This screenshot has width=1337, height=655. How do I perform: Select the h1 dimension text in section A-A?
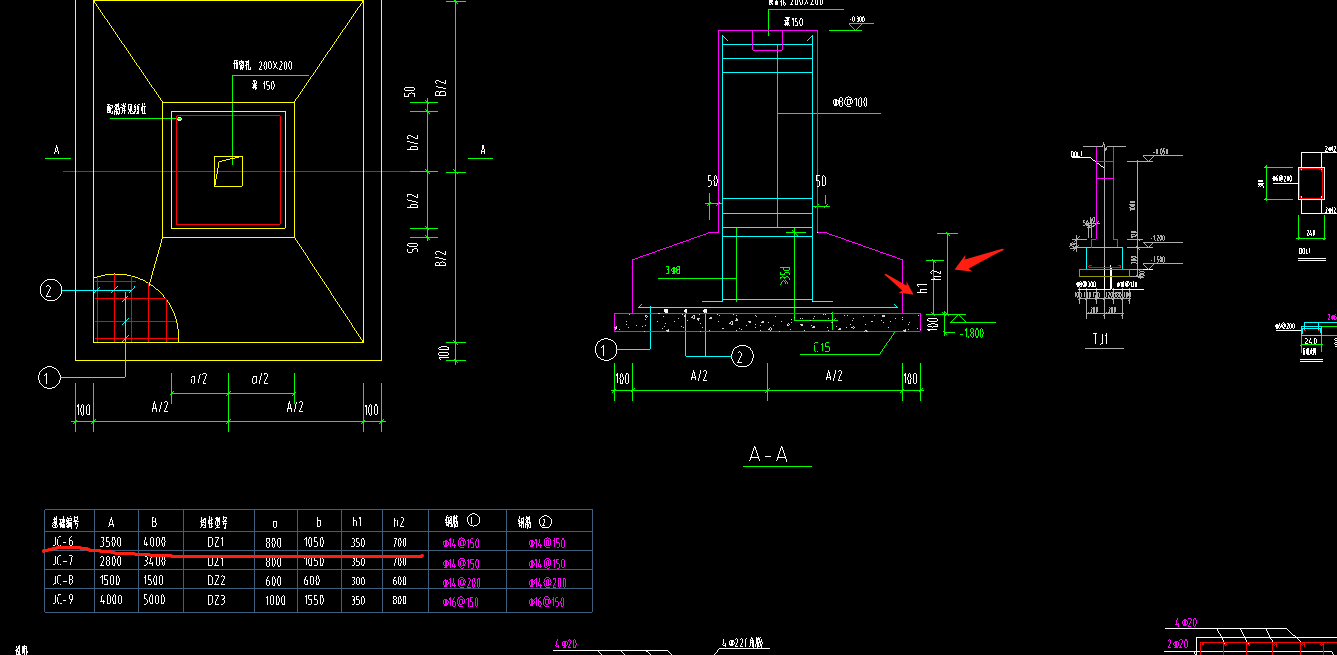922,288
